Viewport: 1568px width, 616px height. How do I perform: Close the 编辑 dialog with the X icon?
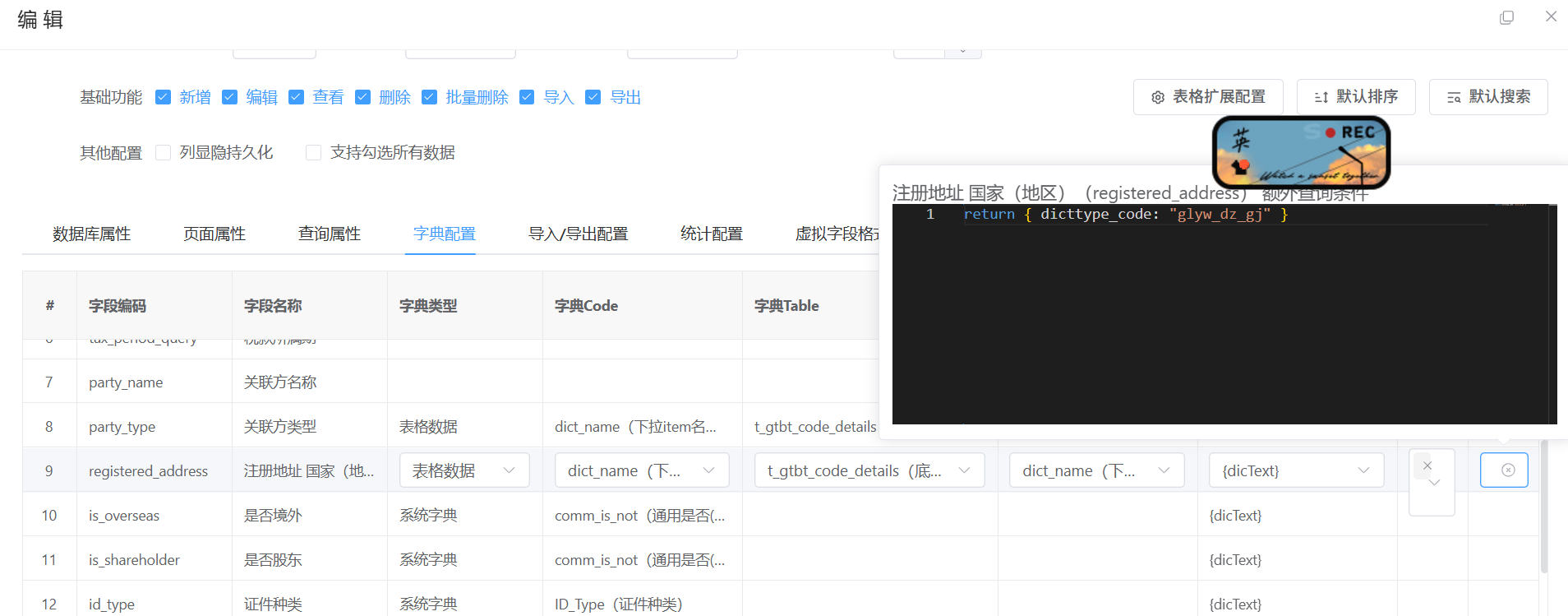coord(1551,16)
